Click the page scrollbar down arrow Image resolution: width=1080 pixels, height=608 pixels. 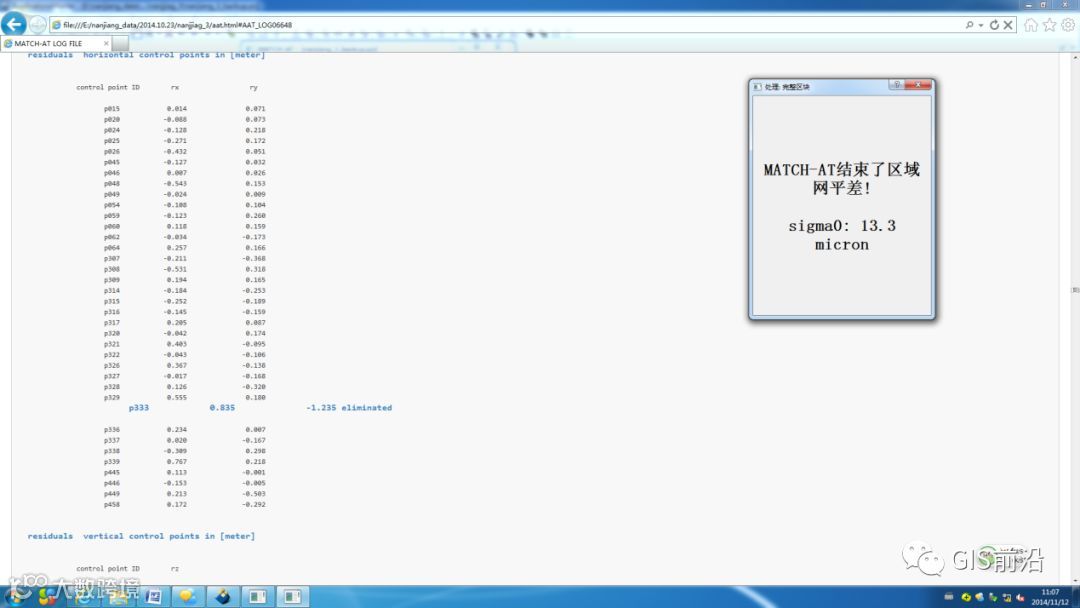coord(1074,580)
